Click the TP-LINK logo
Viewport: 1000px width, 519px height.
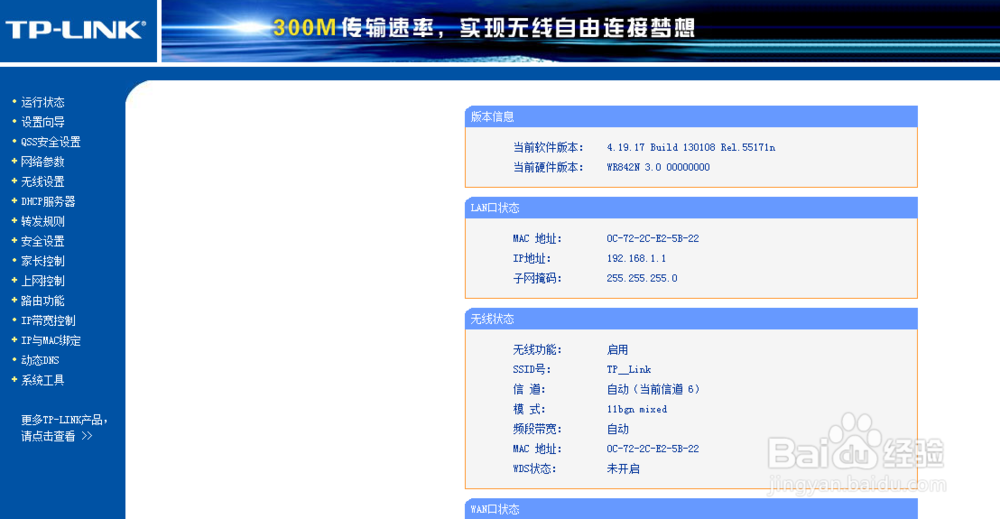pos(75,29)
